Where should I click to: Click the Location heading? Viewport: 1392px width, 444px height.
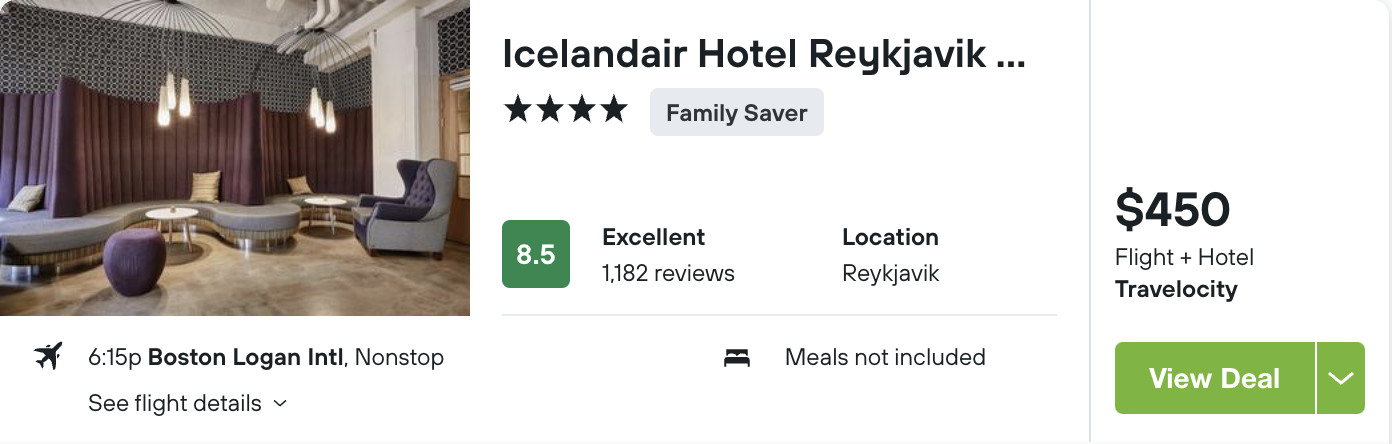[890, 237]
